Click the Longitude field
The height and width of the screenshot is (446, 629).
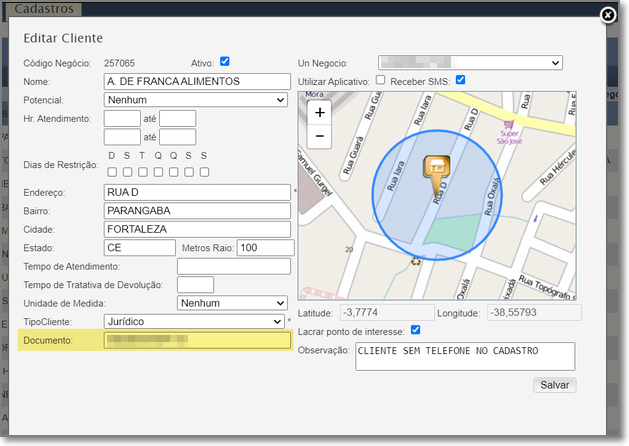coord(534,312)
